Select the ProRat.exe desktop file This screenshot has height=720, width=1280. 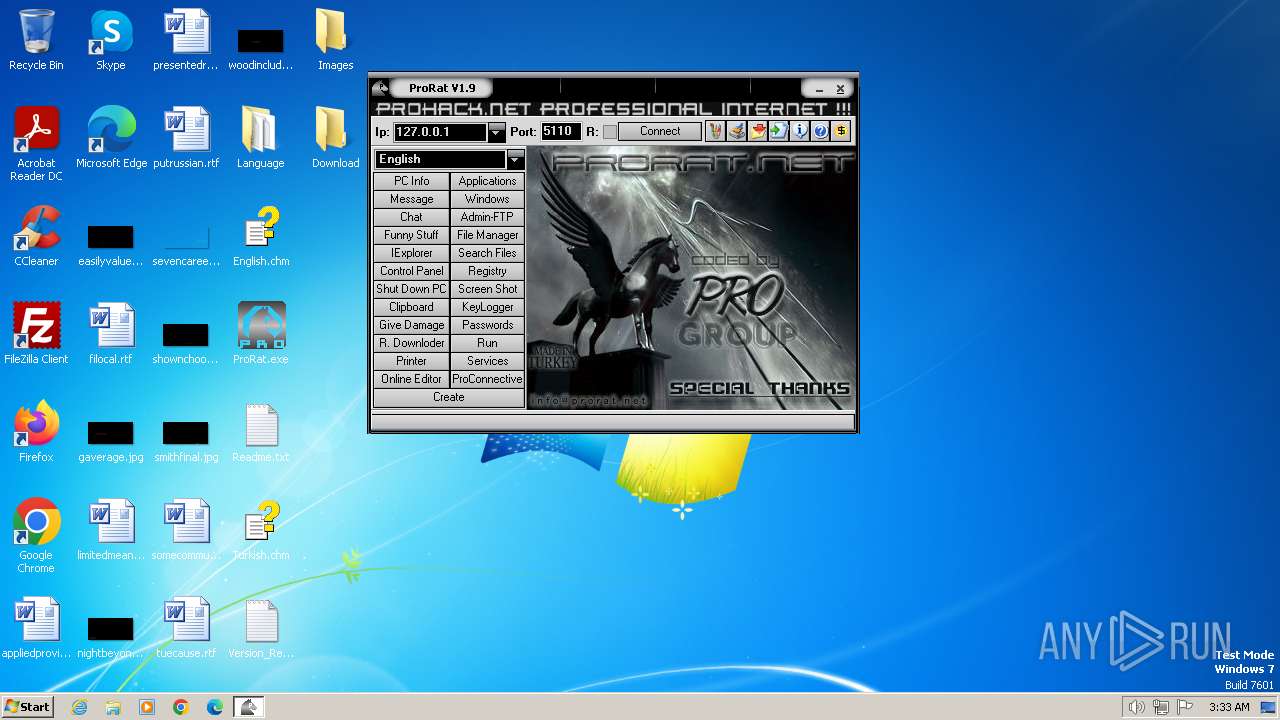click(261, 334)
